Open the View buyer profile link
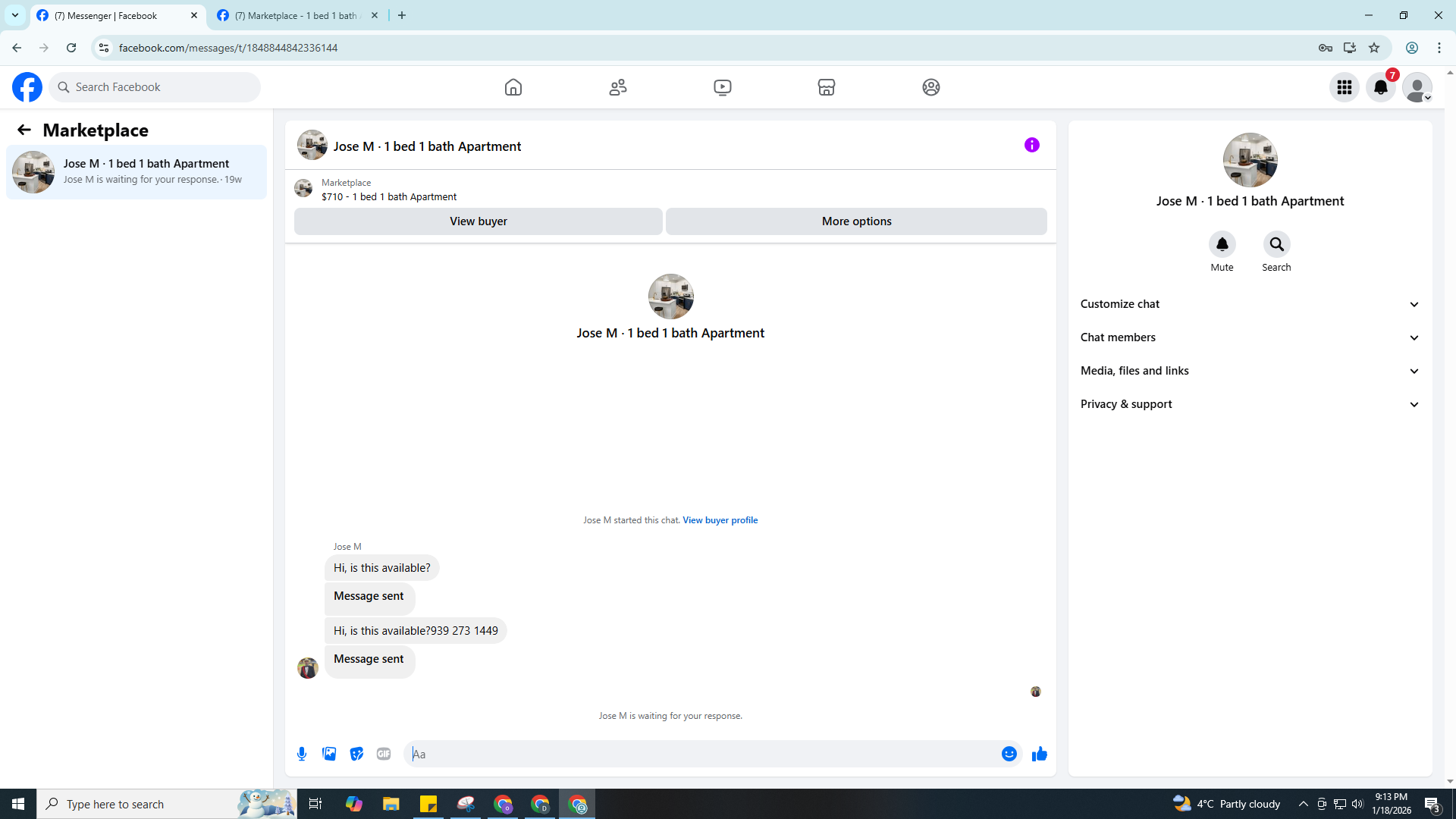This screenshot has width=1456, height=819. click(720, 520)
